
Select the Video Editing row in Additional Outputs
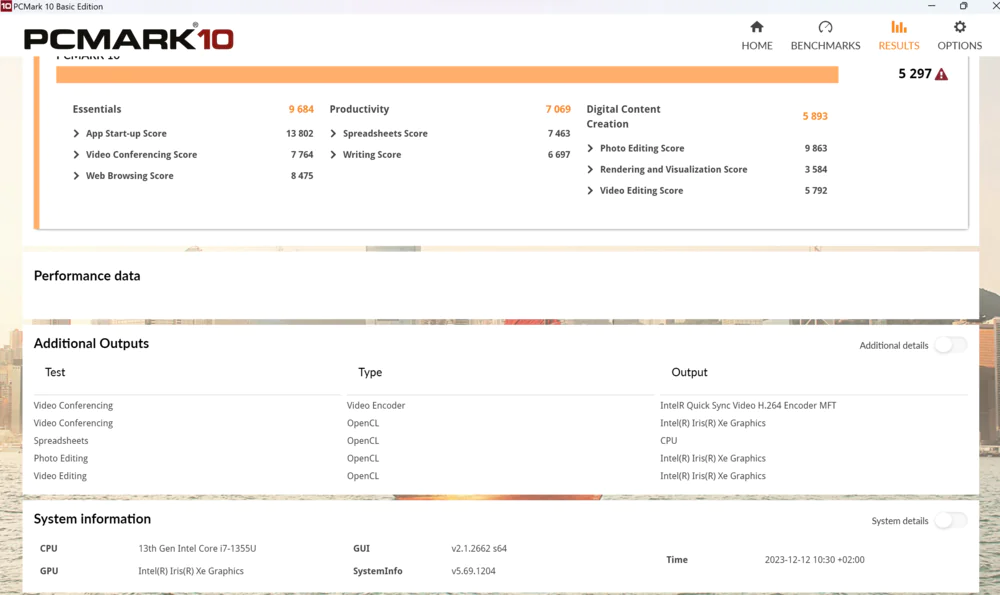500,476
